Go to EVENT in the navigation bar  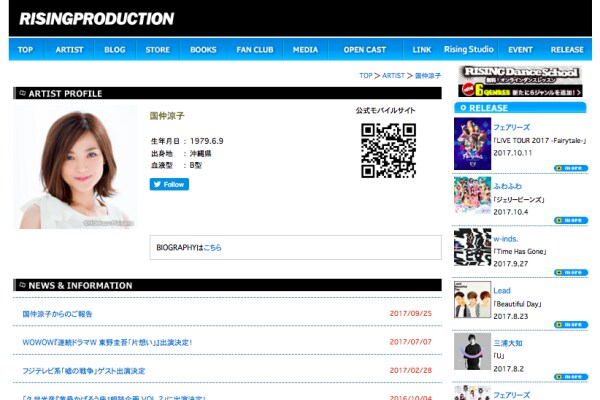[520, 50]
